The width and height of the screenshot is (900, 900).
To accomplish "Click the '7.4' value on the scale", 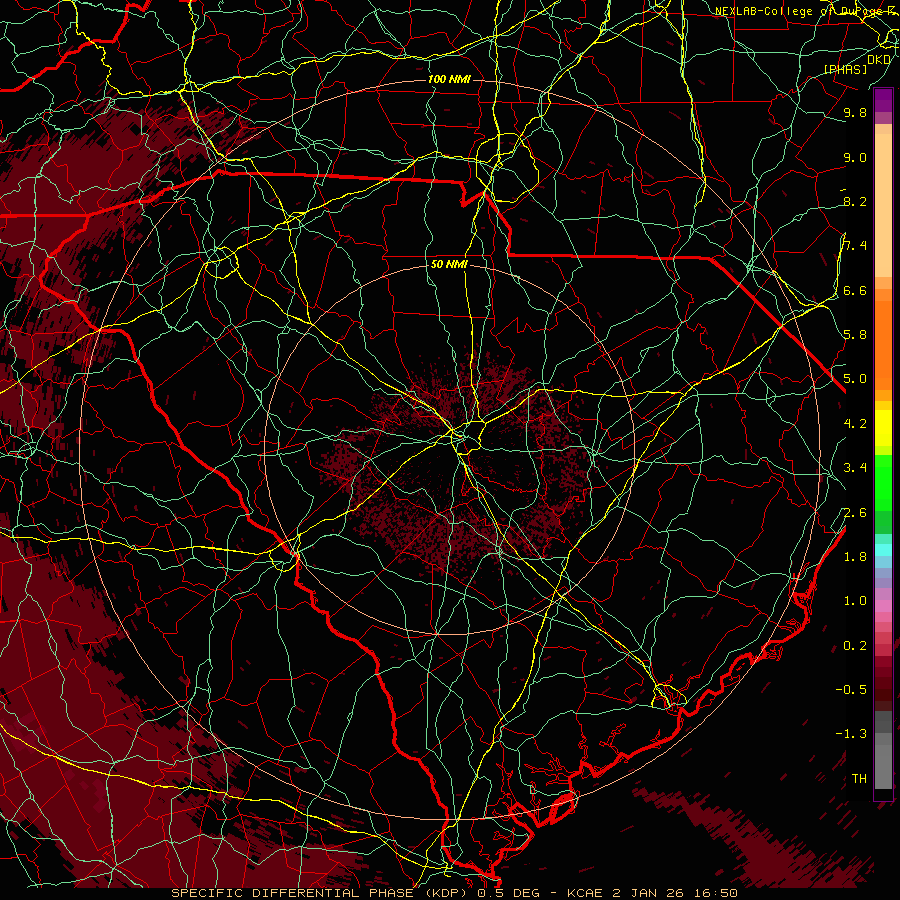I will point(855,246).
